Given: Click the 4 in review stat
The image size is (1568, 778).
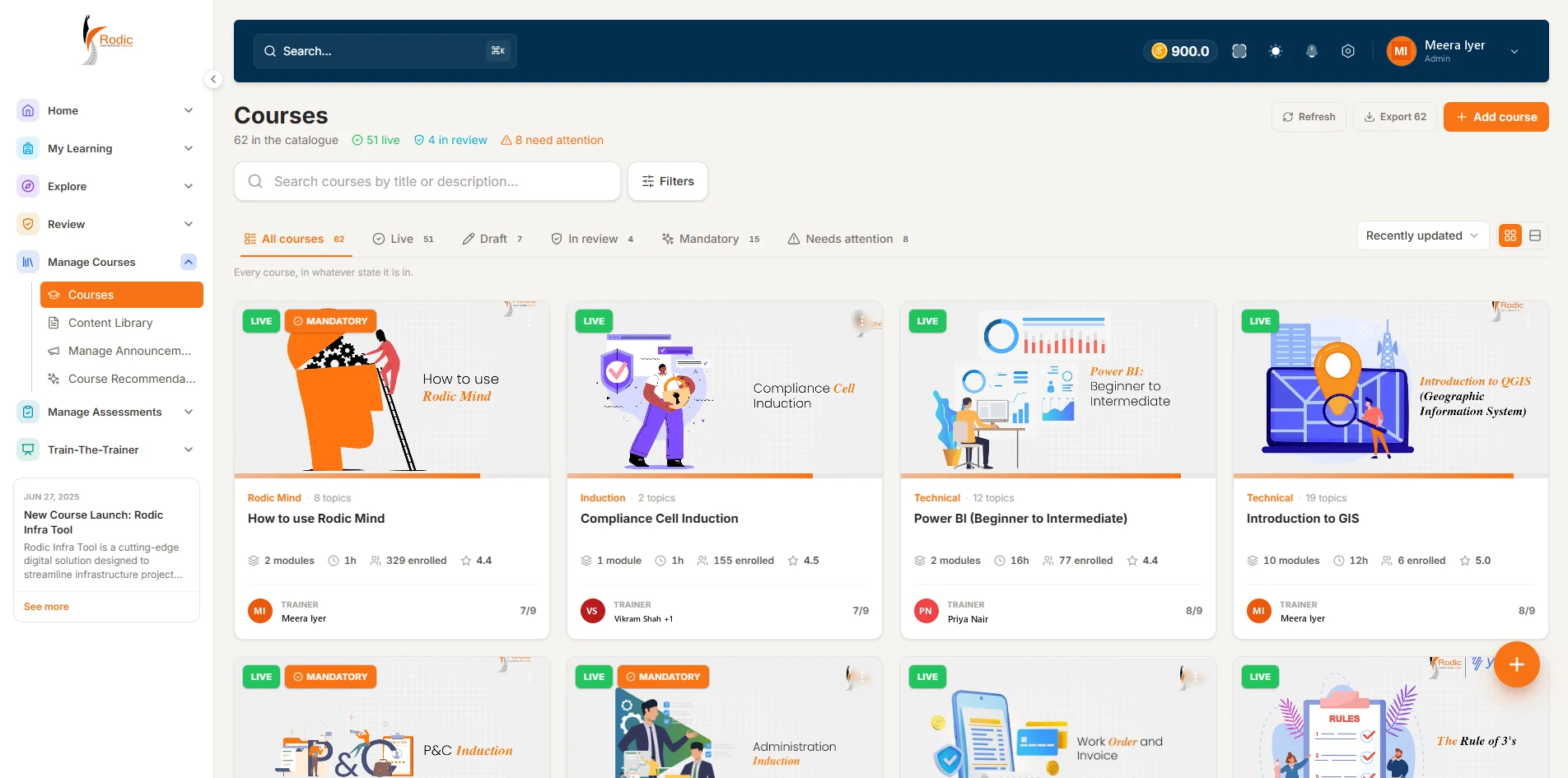Looking at the screenshot, I should (450, 140).
